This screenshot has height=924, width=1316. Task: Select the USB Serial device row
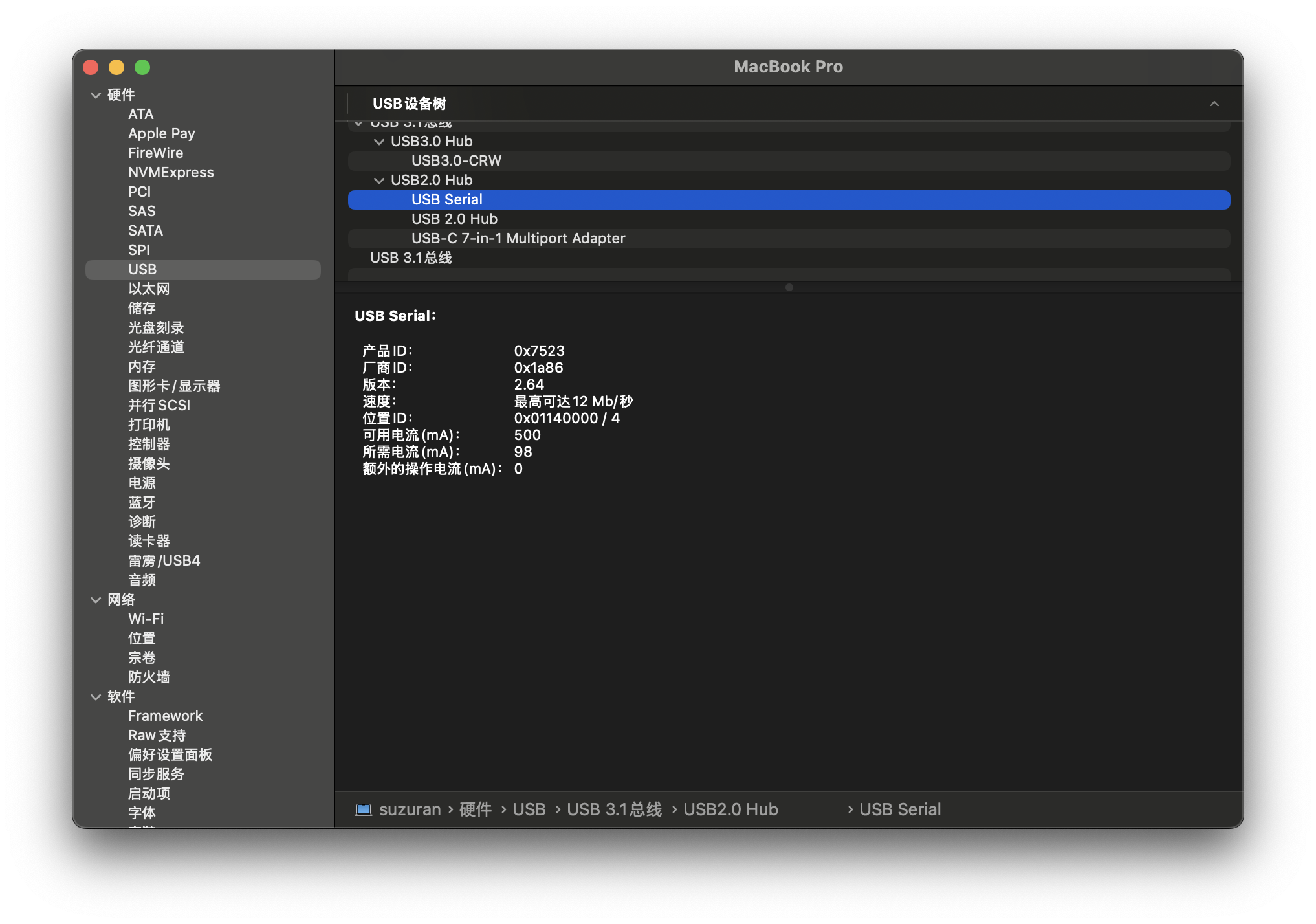pyautogui.click(x=789, y=200)
